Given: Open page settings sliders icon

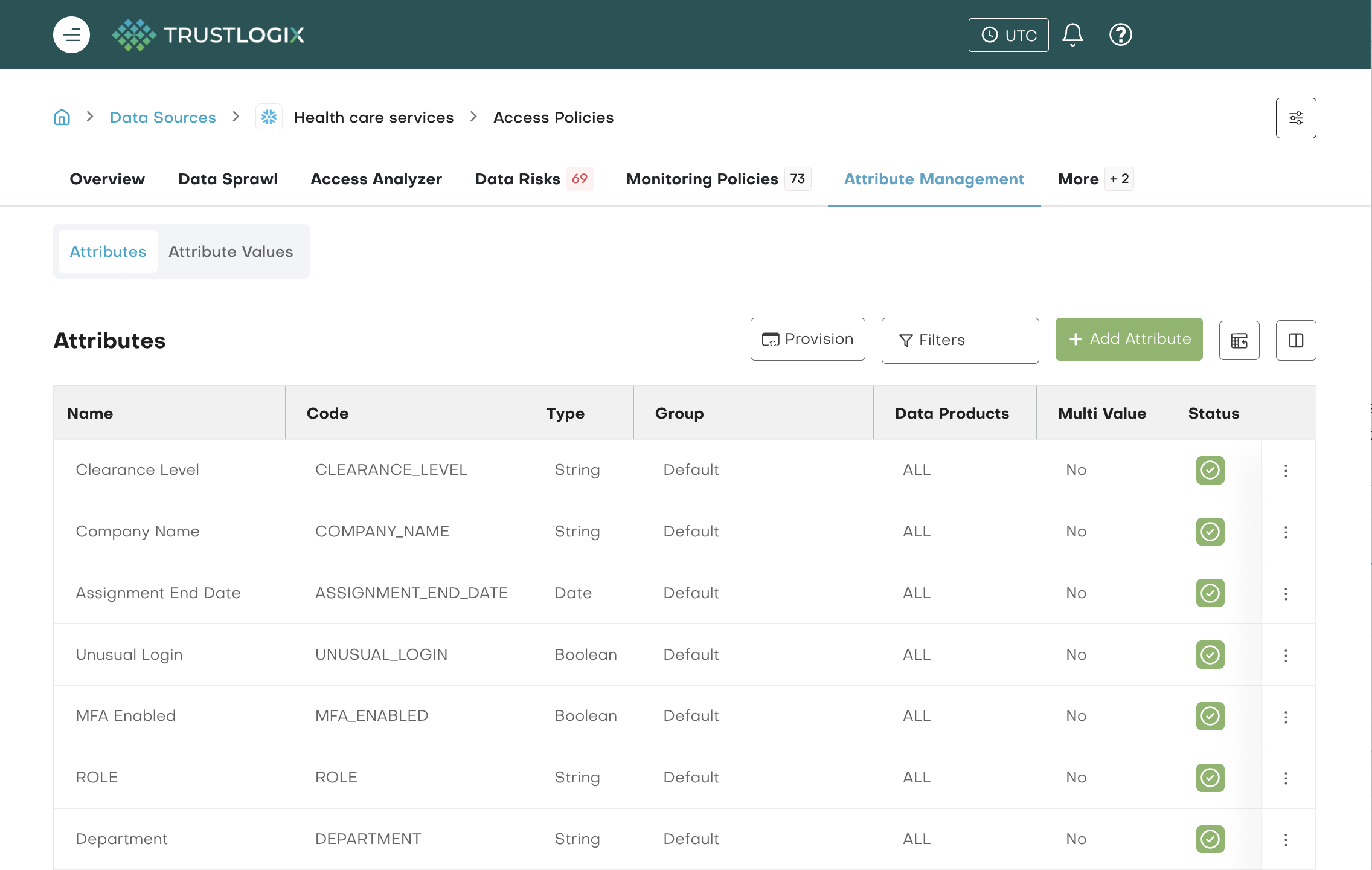Looking at the screenshot, I should (x=1295, y=118).
